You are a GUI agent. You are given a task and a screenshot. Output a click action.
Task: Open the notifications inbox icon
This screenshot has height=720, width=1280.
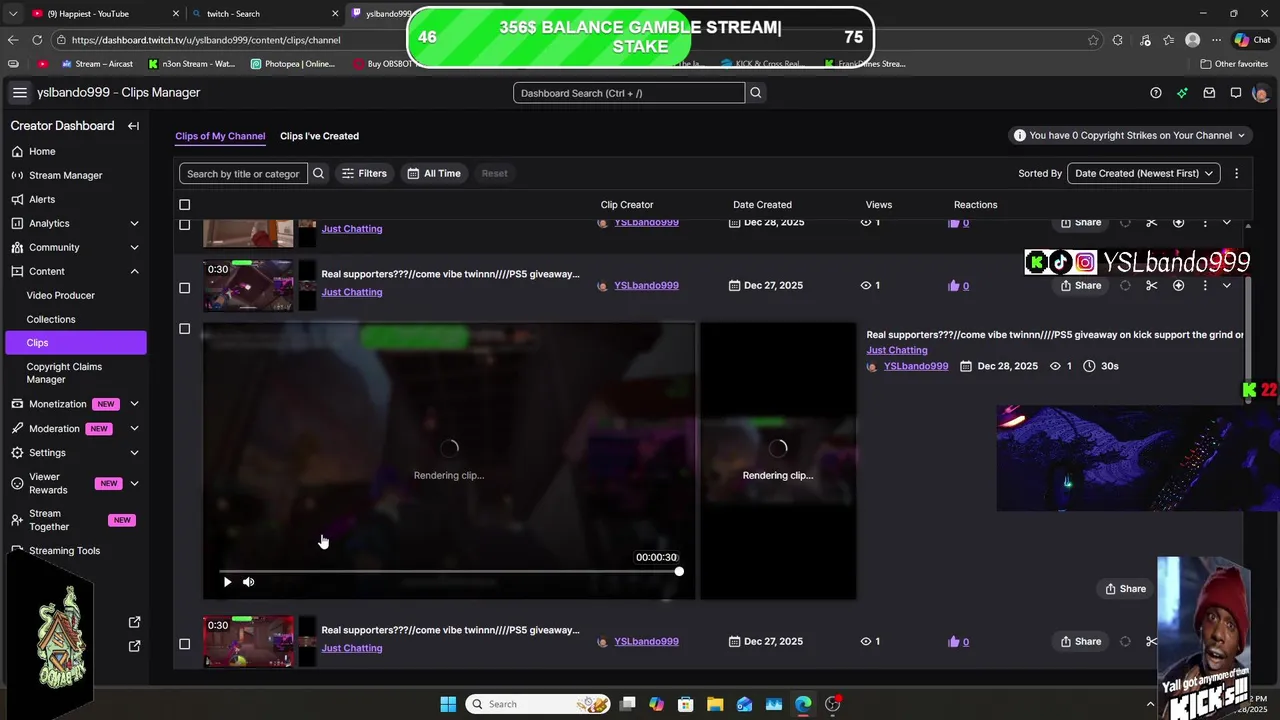pyautogui.click(x=1209, y=93)
